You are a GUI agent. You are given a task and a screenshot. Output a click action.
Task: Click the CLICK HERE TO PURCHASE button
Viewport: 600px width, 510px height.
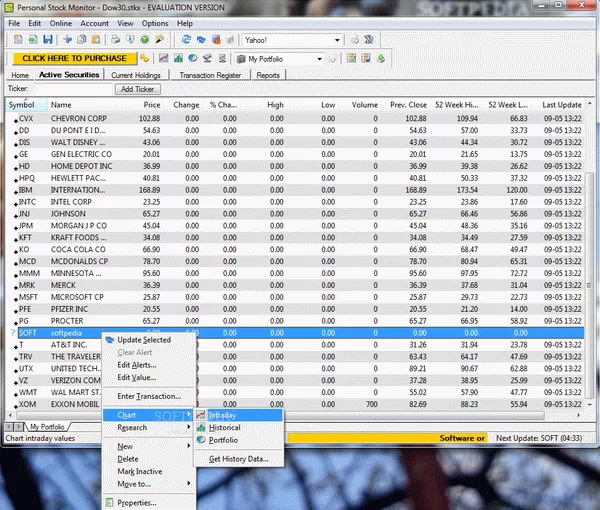click(x=75, y=58)
